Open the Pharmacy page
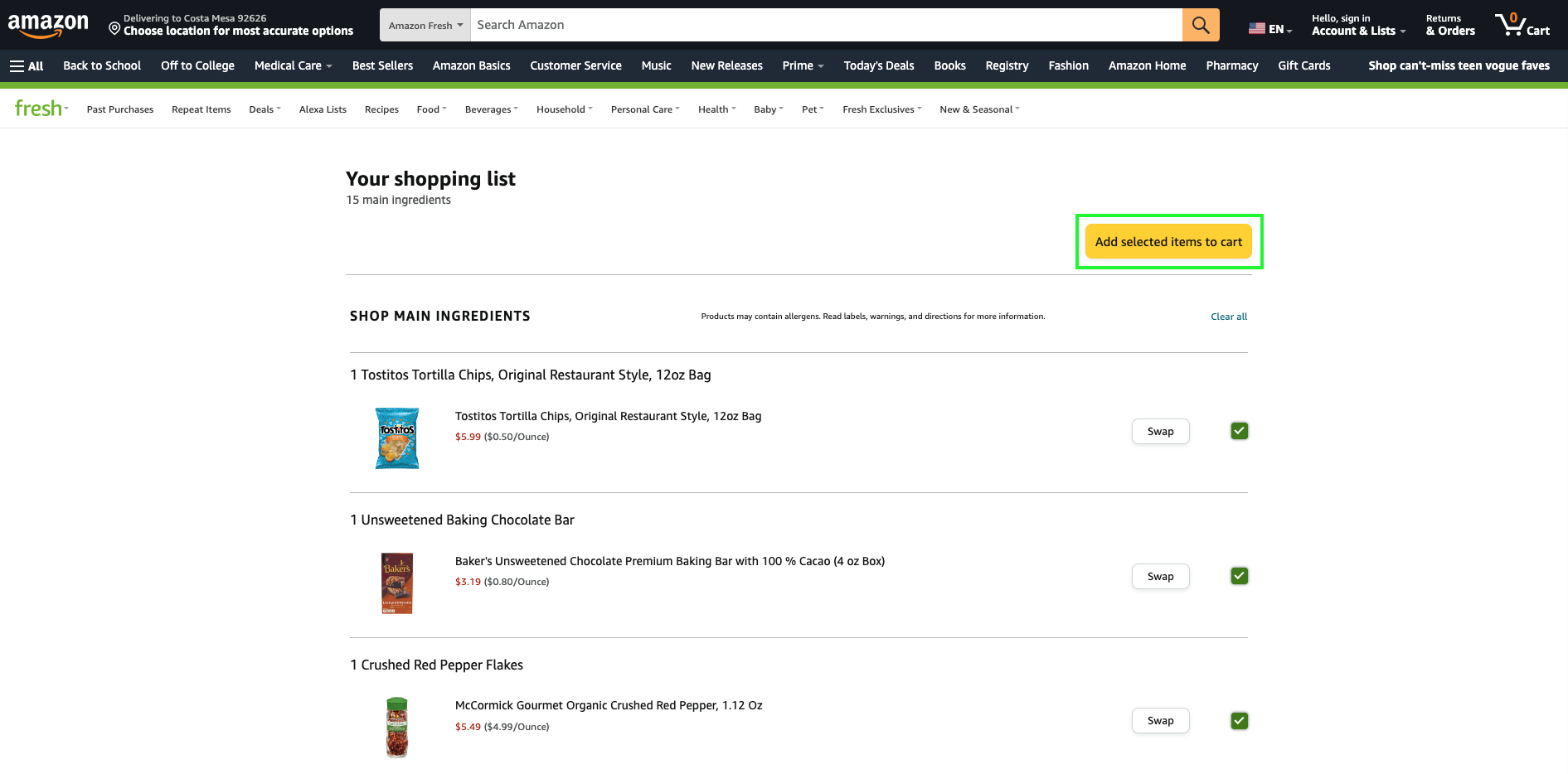 (1231, 66)
